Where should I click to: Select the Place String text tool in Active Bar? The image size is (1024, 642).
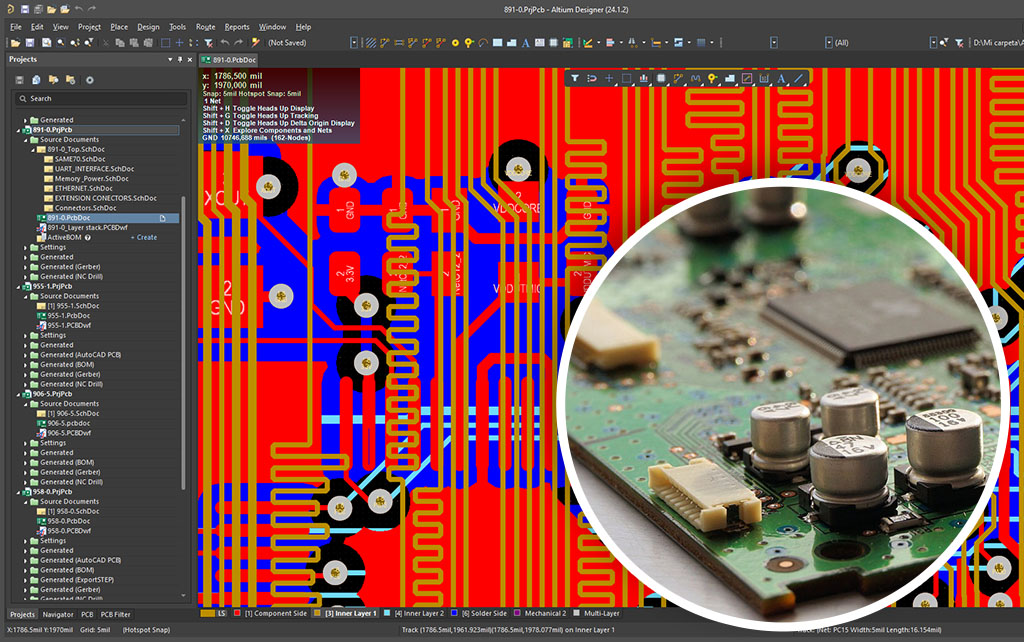pyautogui.click(x=782, y=78)
